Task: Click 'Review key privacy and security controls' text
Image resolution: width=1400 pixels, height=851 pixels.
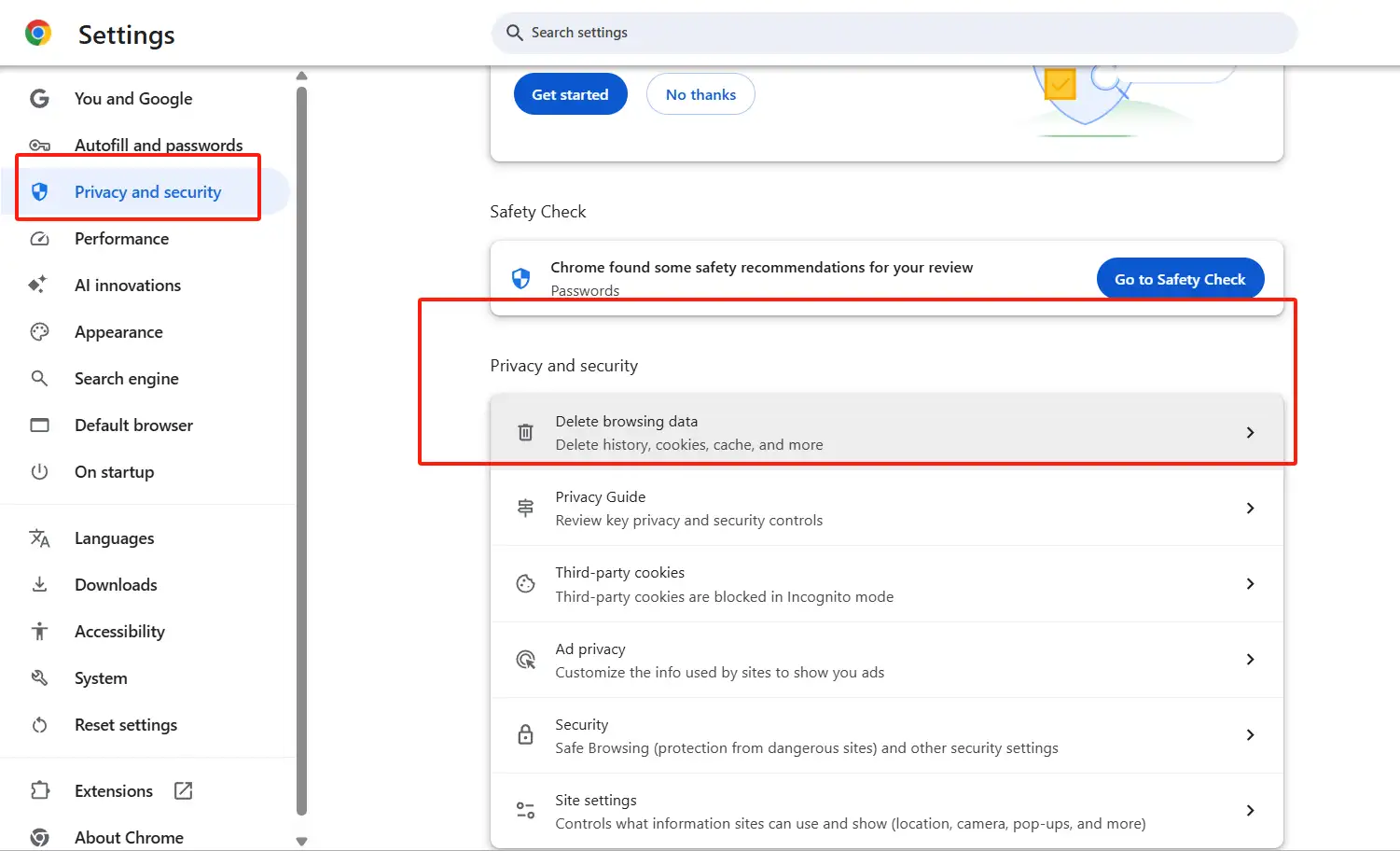Action: [x=689, y=520]
